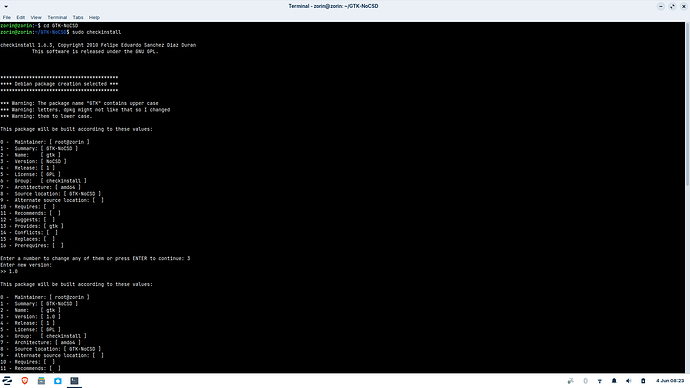The image size is (690, 388).
Task: Click the terminal vertical scrollbar thumb
Action: (687, 103)
